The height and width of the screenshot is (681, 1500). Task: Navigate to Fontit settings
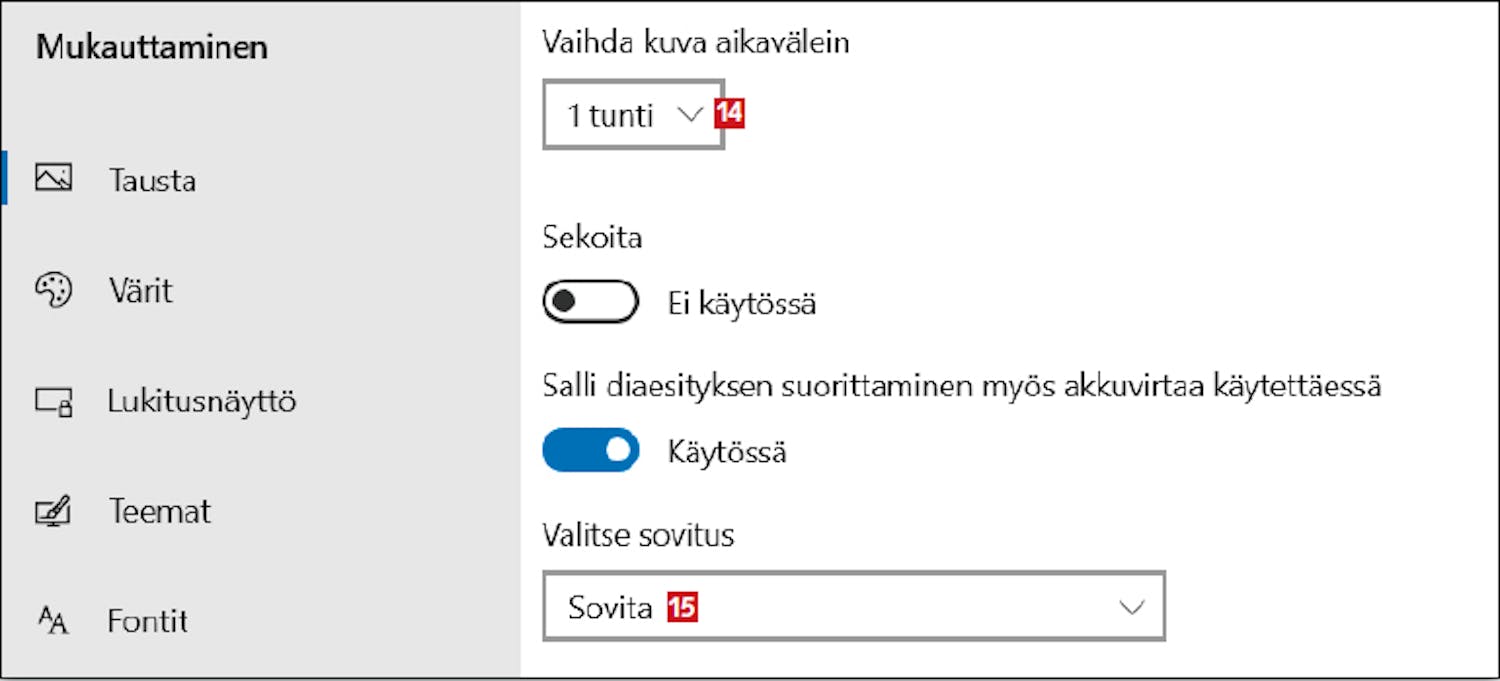148,621
